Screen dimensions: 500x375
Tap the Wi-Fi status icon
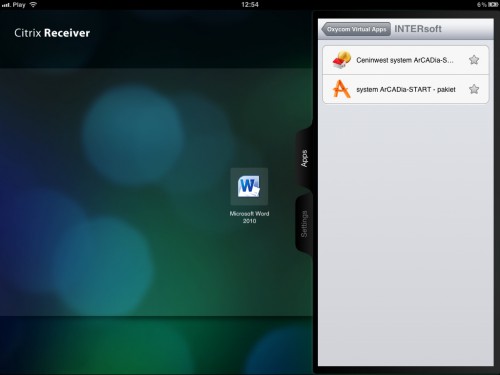pyautogui.click(x=33, y=5)
